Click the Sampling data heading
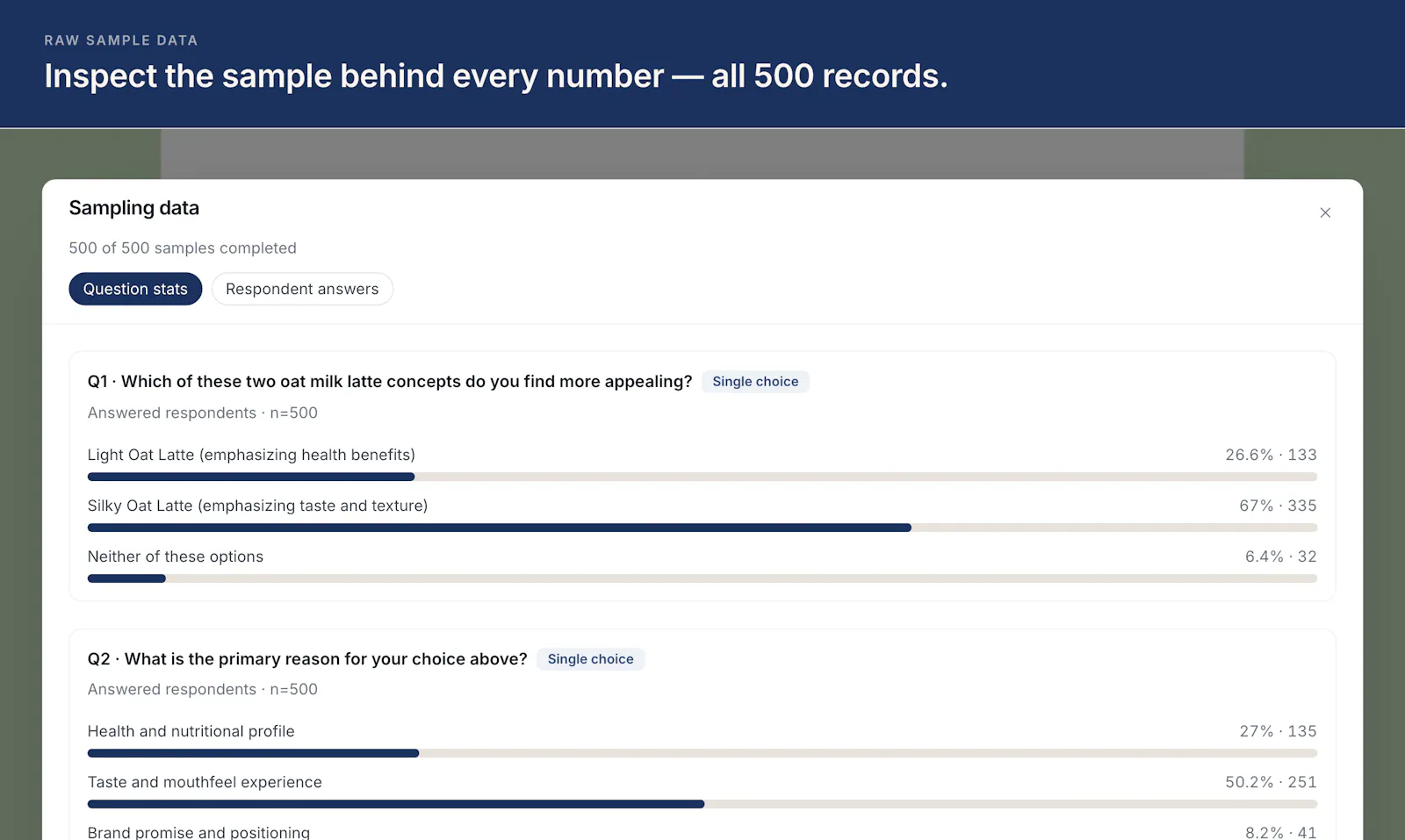Image resolution: width=1405 pixels, height=840 pixels. (134, 208)
